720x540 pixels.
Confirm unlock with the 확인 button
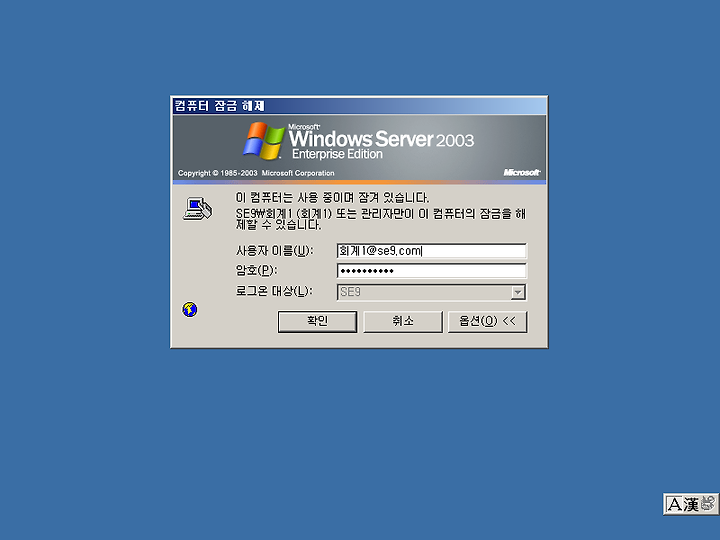click(317, 321)
